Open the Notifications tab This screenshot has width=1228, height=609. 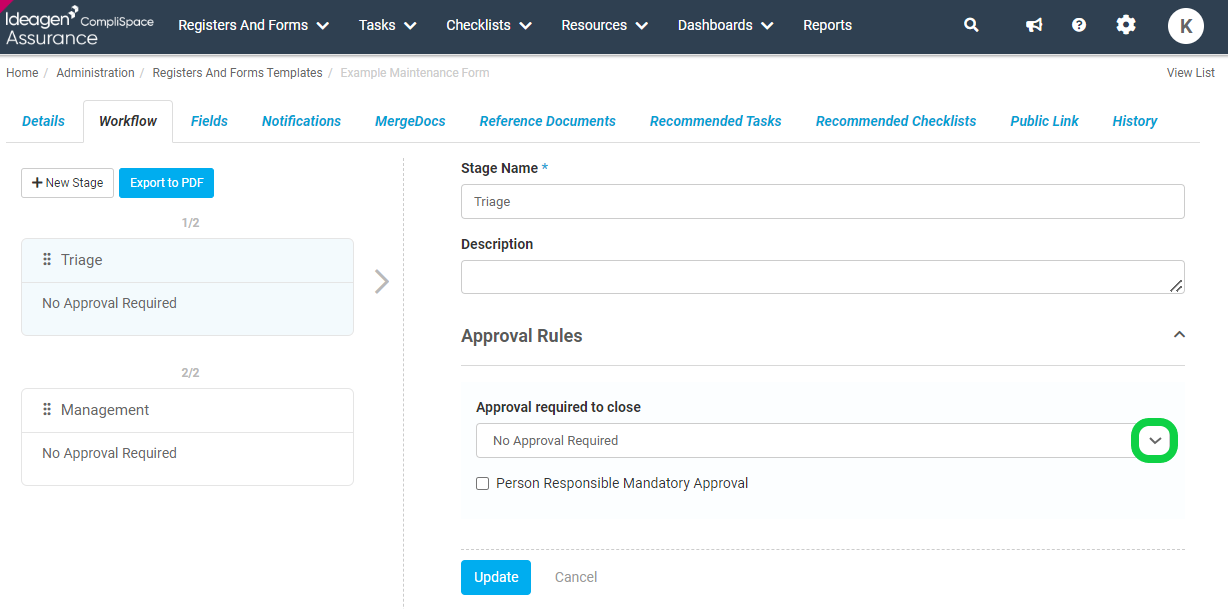click(x=301, y=121)
